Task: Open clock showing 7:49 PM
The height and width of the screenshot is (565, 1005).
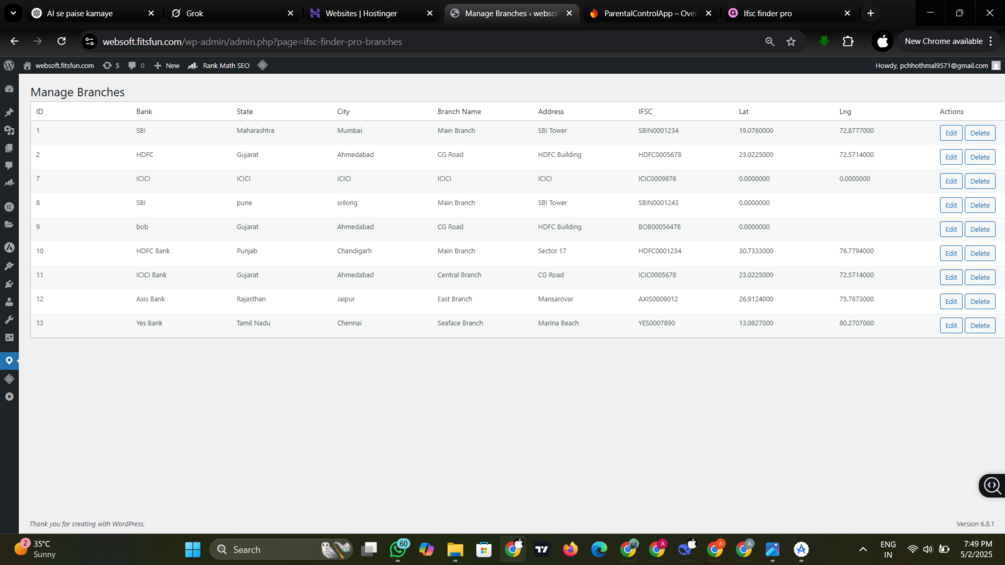Action: [977, 549]
